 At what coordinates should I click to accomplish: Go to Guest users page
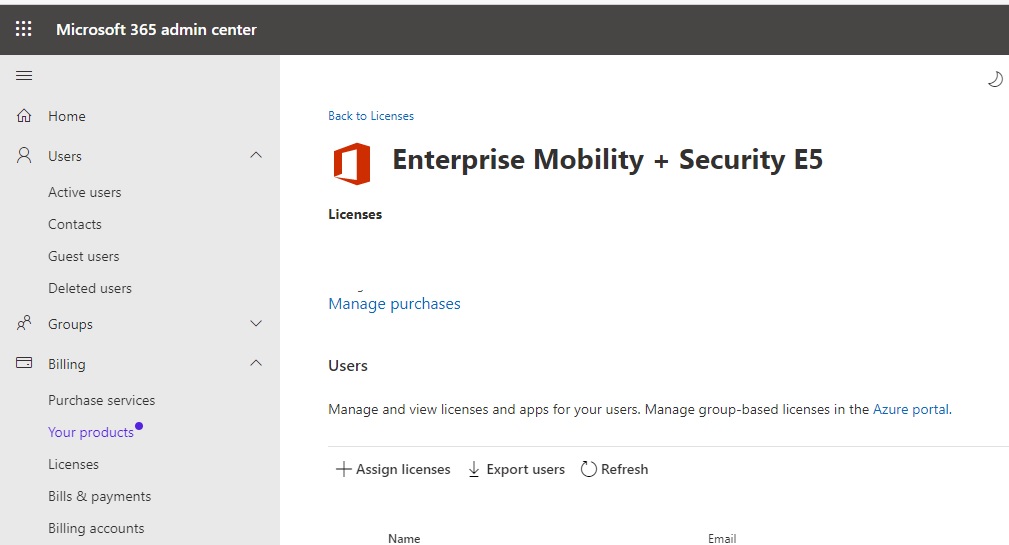(x=84, y=256)
